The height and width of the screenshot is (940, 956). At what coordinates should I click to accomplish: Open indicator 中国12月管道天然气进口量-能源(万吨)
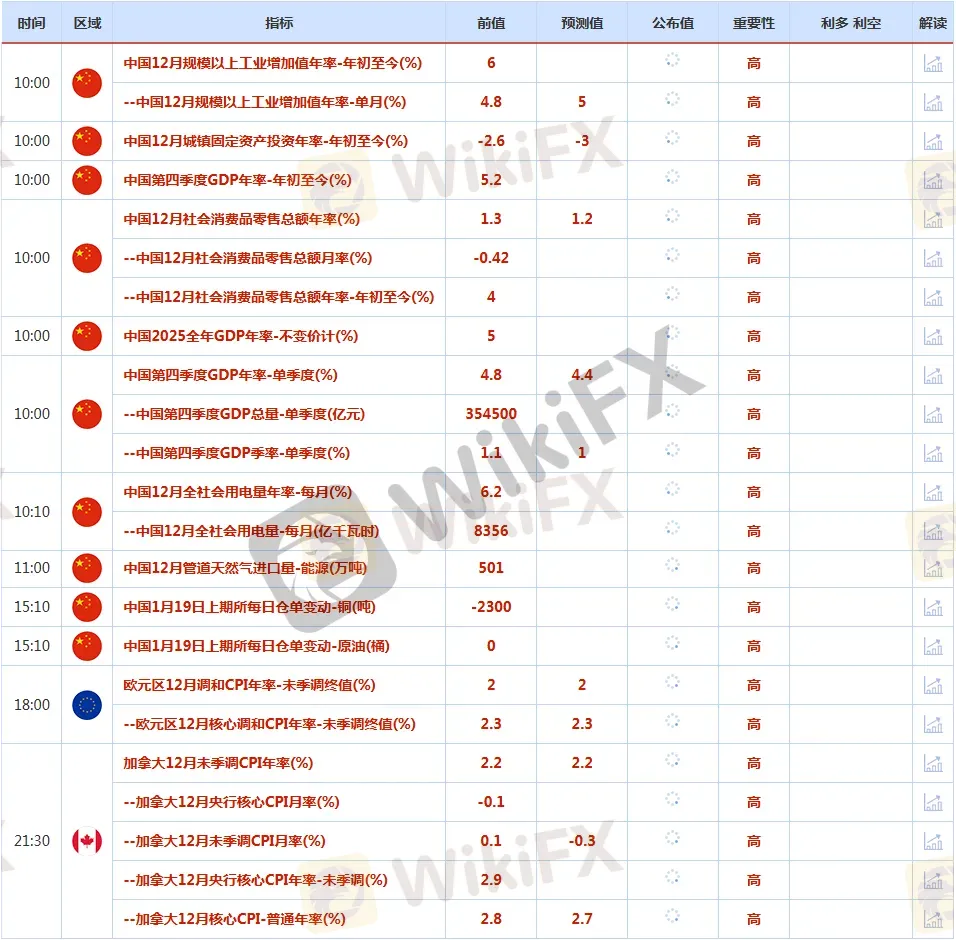tap(245, 568)
